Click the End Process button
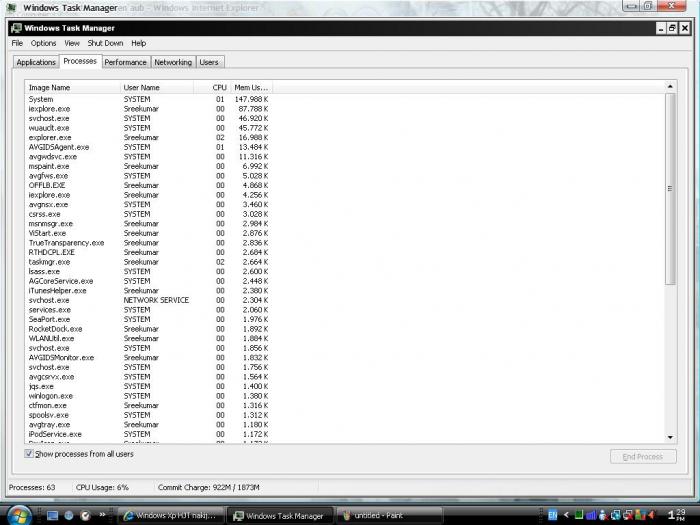700x525 pixels. (643, 457)
